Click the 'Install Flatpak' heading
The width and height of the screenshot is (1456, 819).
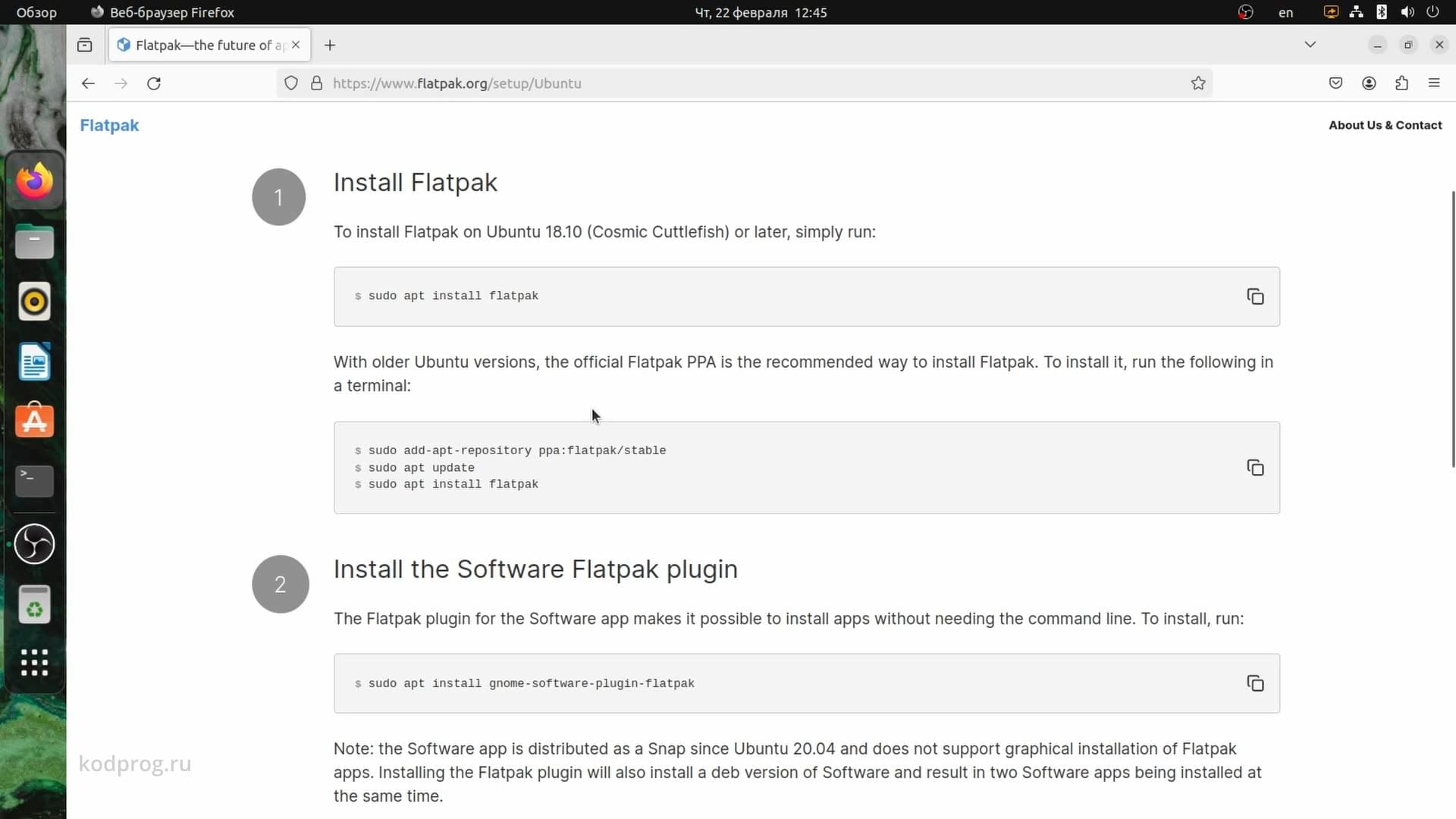[x=416, y=183]
